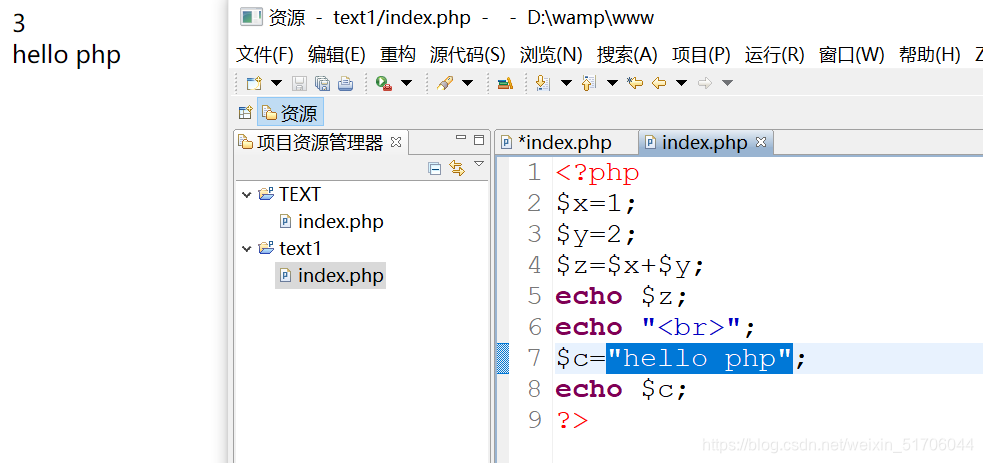Open the Forward history dropdown arrow
Viewport: 983px width, 463px height.
(x=727, y=83)
